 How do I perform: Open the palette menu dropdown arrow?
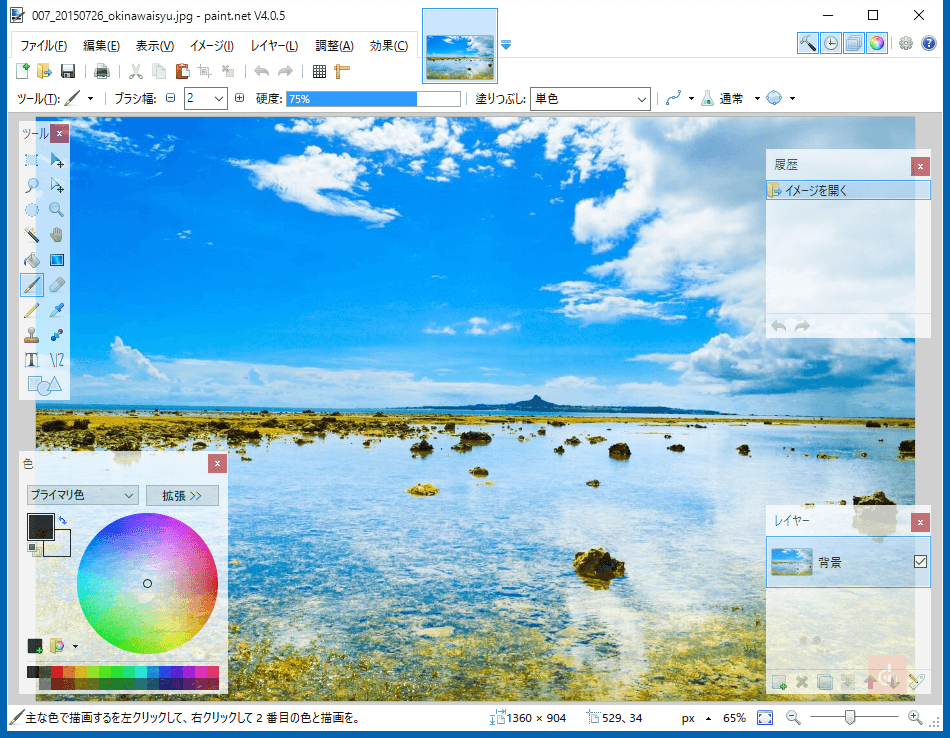75,647
